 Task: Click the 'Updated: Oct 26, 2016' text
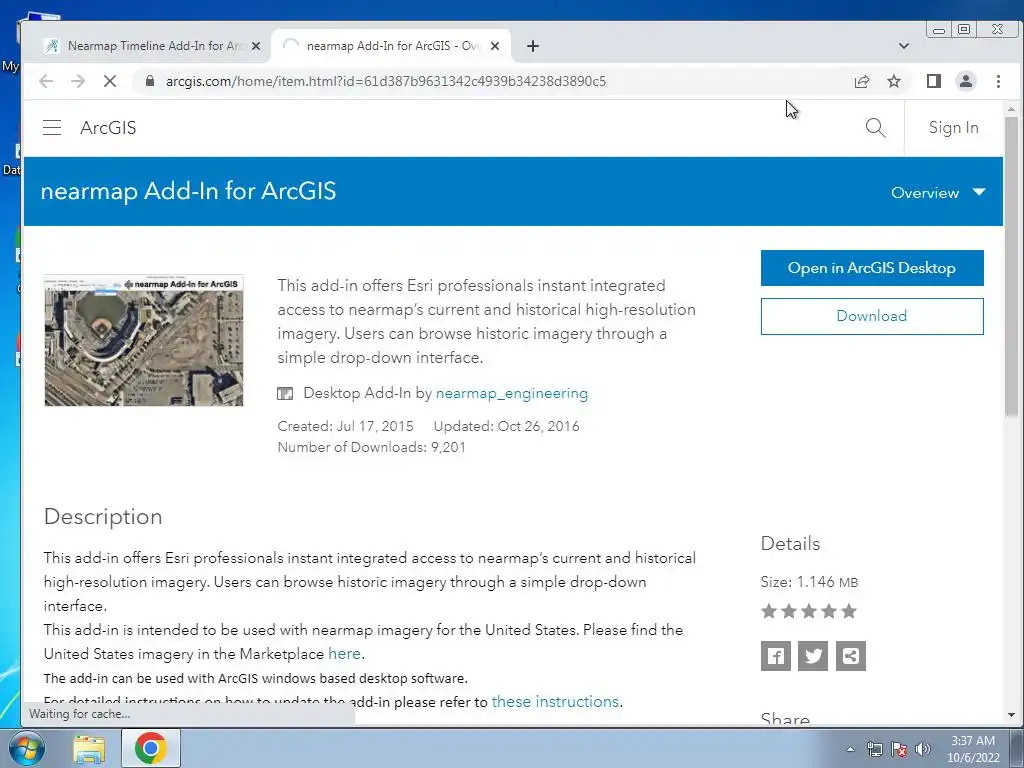click(x=507, y=426)
